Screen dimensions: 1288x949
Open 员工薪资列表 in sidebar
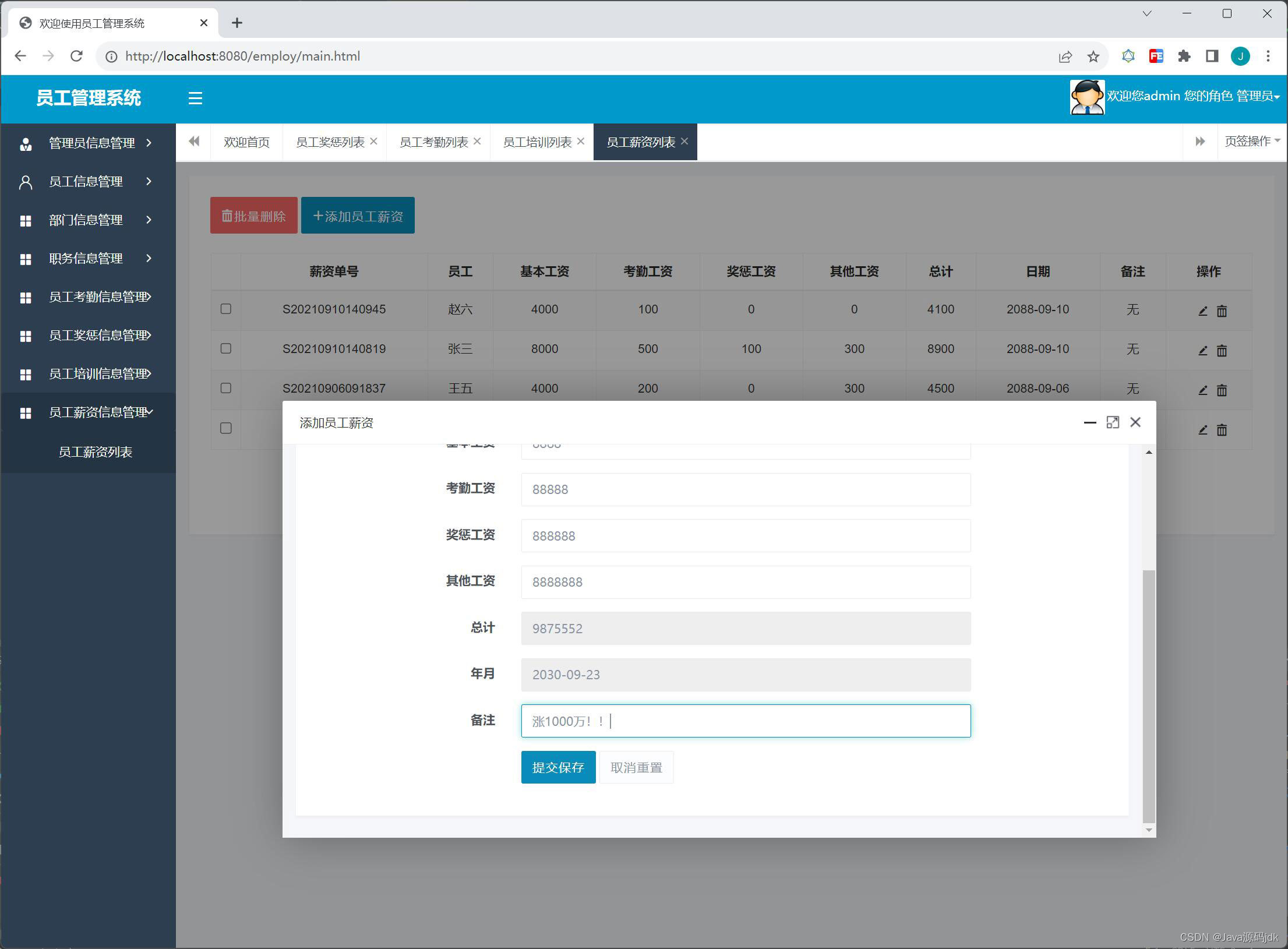(x=96, y=452)
